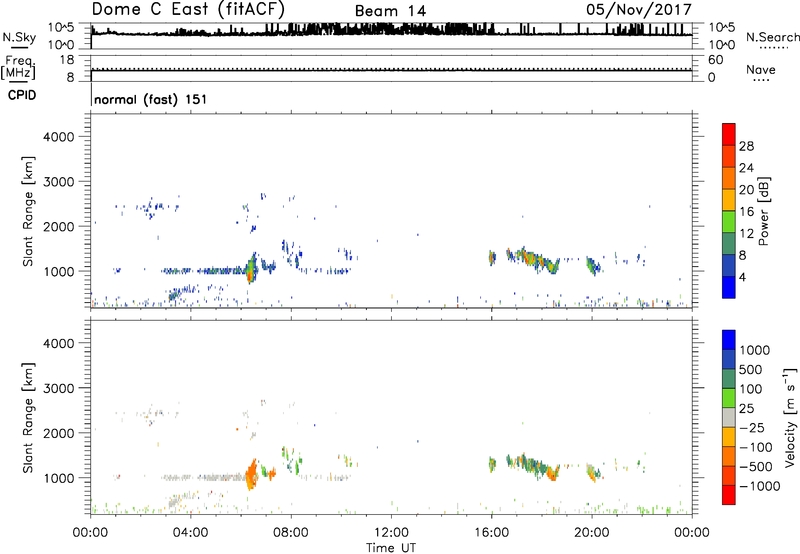This screenshot has width=800, height=554.
Task: Click the 28 dB tick on power colorbar
Action: pyautogui.click(x=746, y=146)
